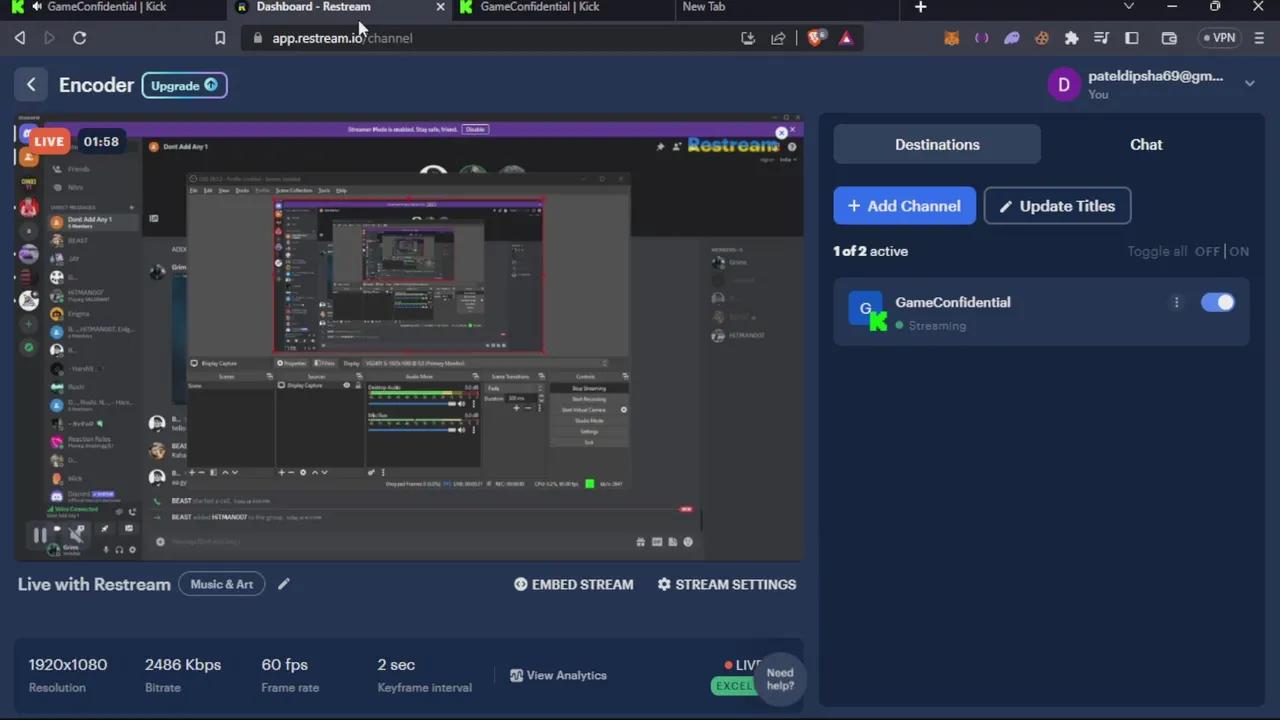
Task: Click the purple D account avatar
Action: (x=1064, y=85)
